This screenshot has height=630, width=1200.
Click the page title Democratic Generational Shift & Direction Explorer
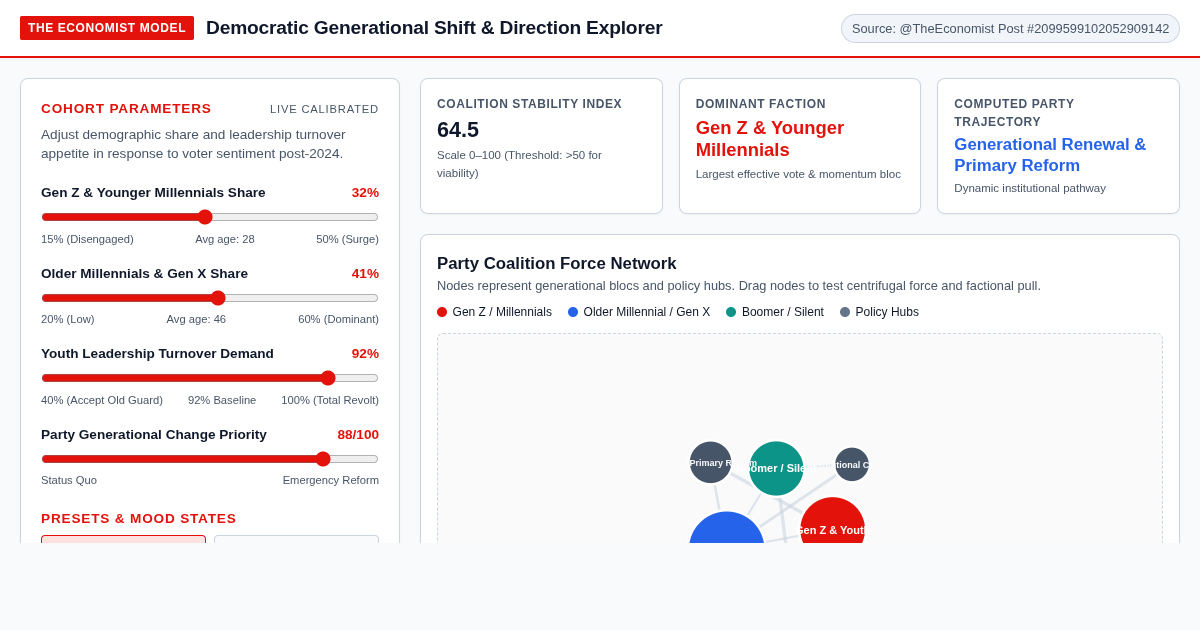coord(434,28)
